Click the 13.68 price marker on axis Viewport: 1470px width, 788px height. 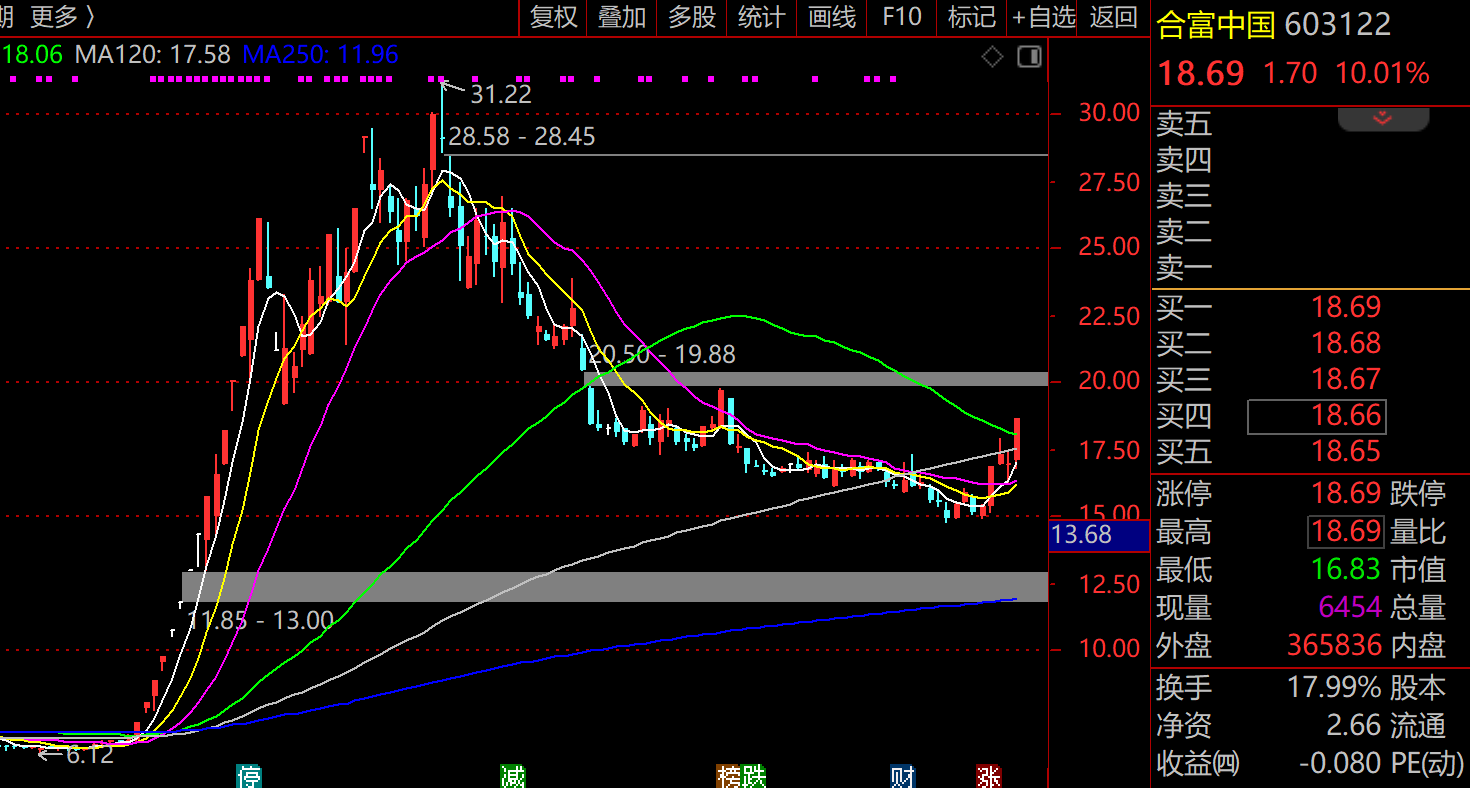click(x=1098, y=535)
